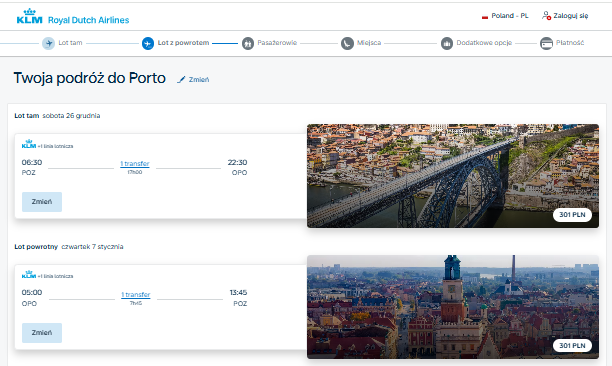Click 301 PLN badge on Porto photo
This screenshot has width=612, height=366.
(572, 215)
